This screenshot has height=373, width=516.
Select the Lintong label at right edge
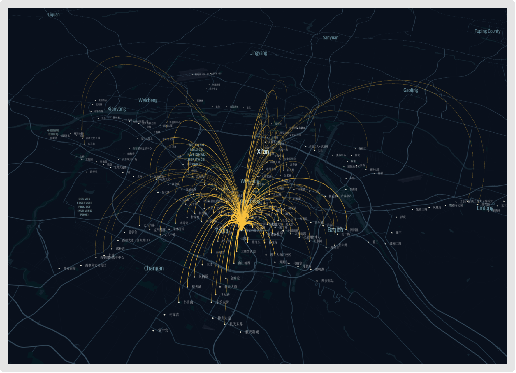[485, 208]
